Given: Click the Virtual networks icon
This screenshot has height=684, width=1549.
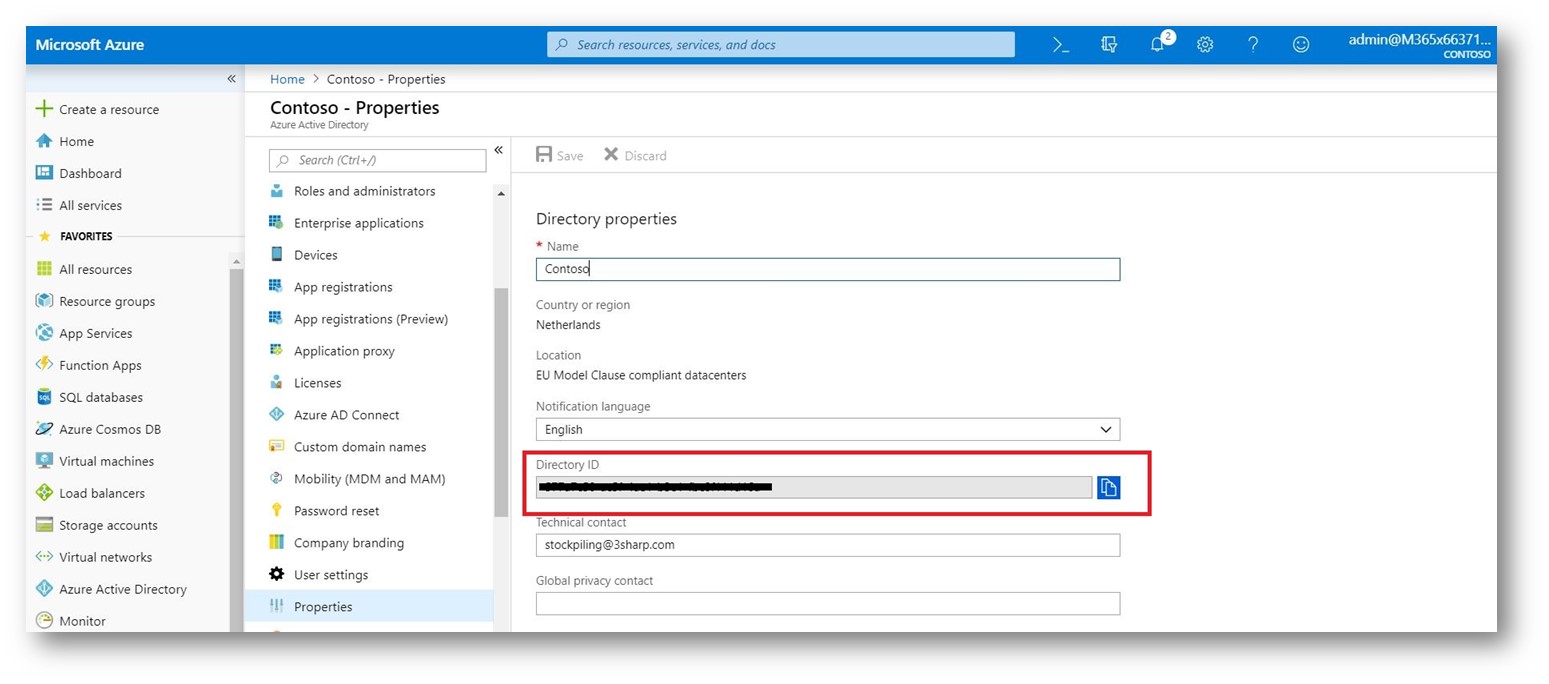Looking at the screenshot, I should point(44,557).
